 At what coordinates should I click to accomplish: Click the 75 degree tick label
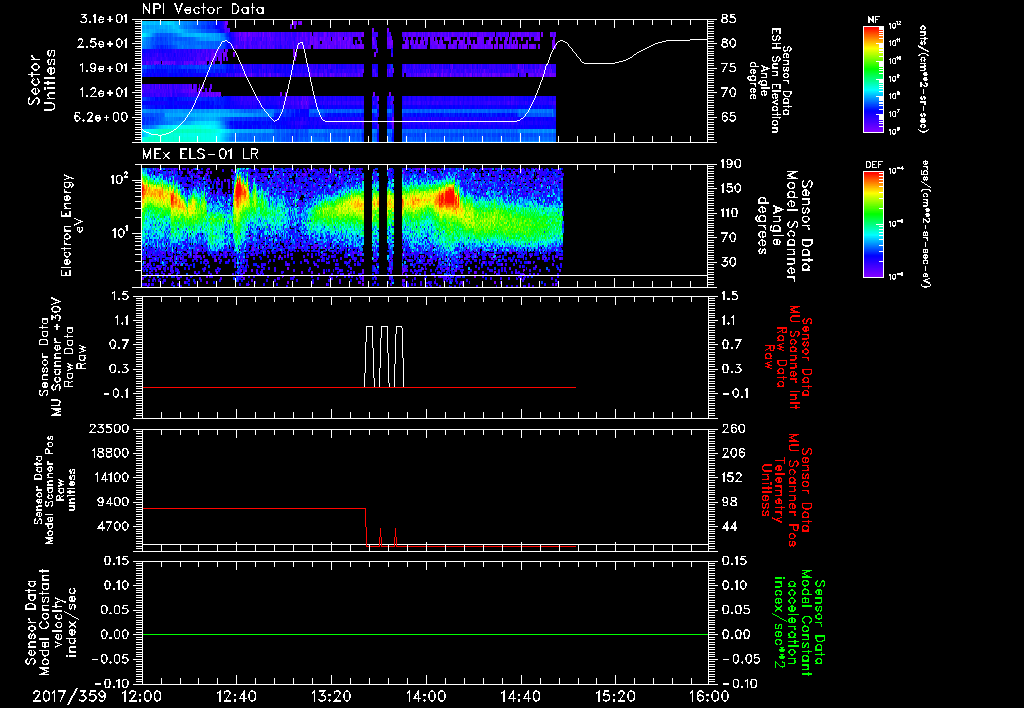729,68
